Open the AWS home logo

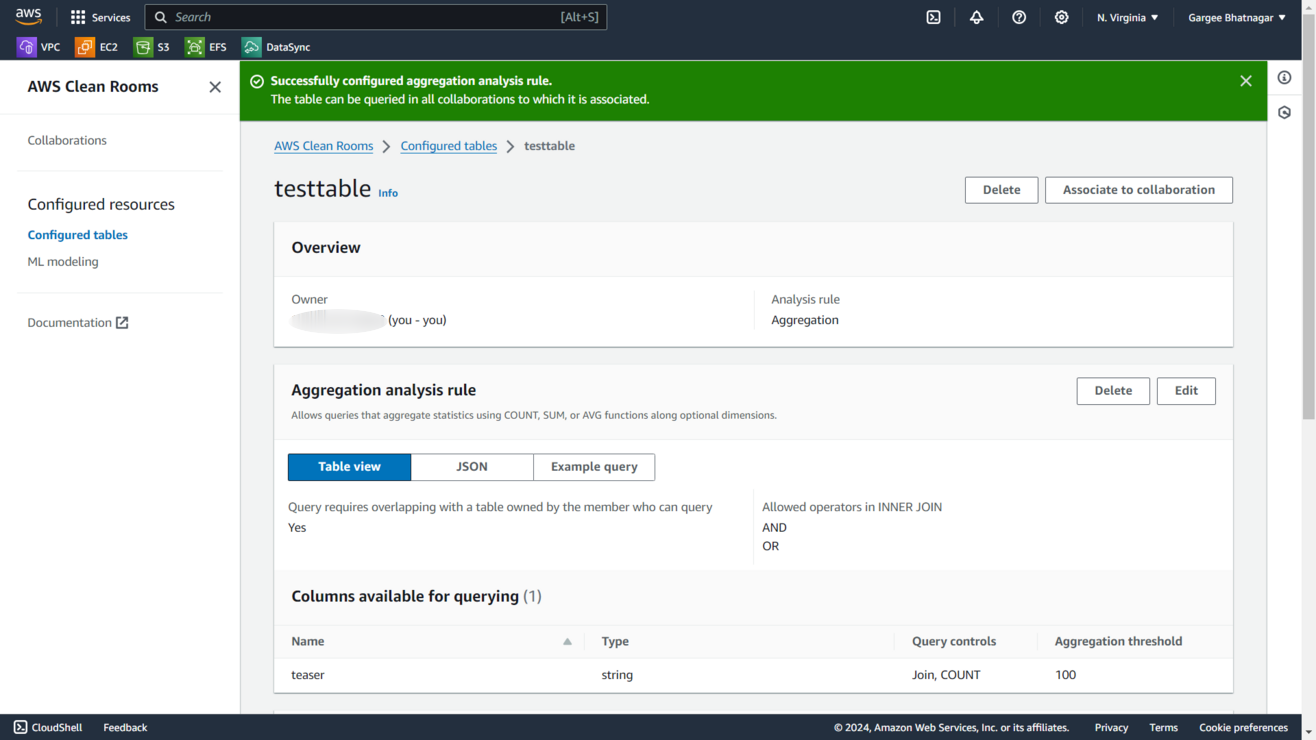[x=28, y=17]
